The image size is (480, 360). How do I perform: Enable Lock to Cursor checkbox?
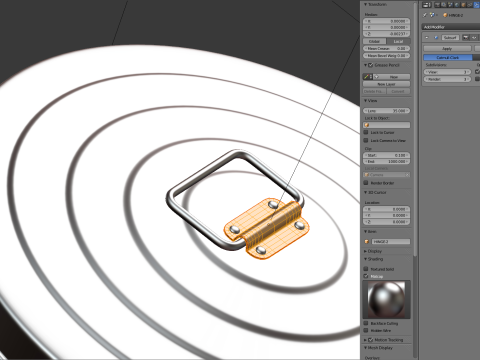[366, 132]
